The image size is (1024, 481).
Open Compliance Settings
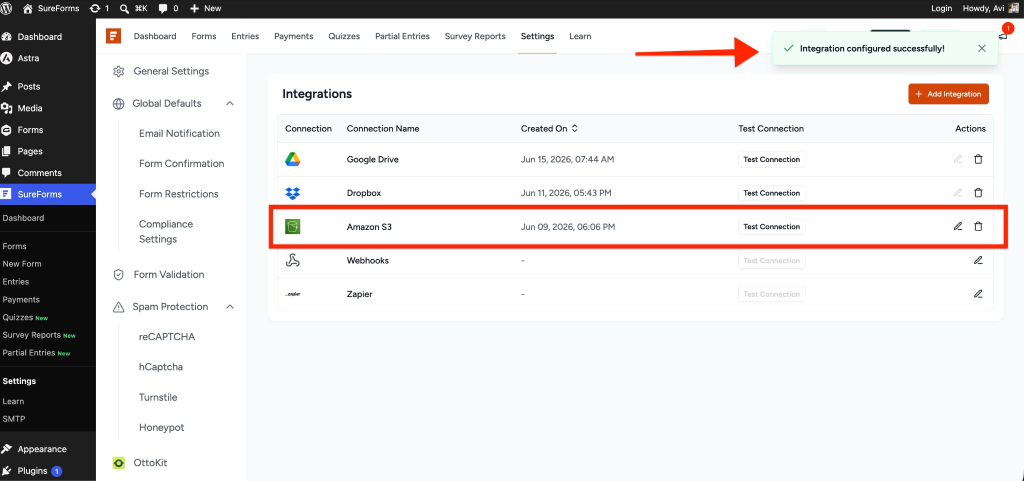166,232
